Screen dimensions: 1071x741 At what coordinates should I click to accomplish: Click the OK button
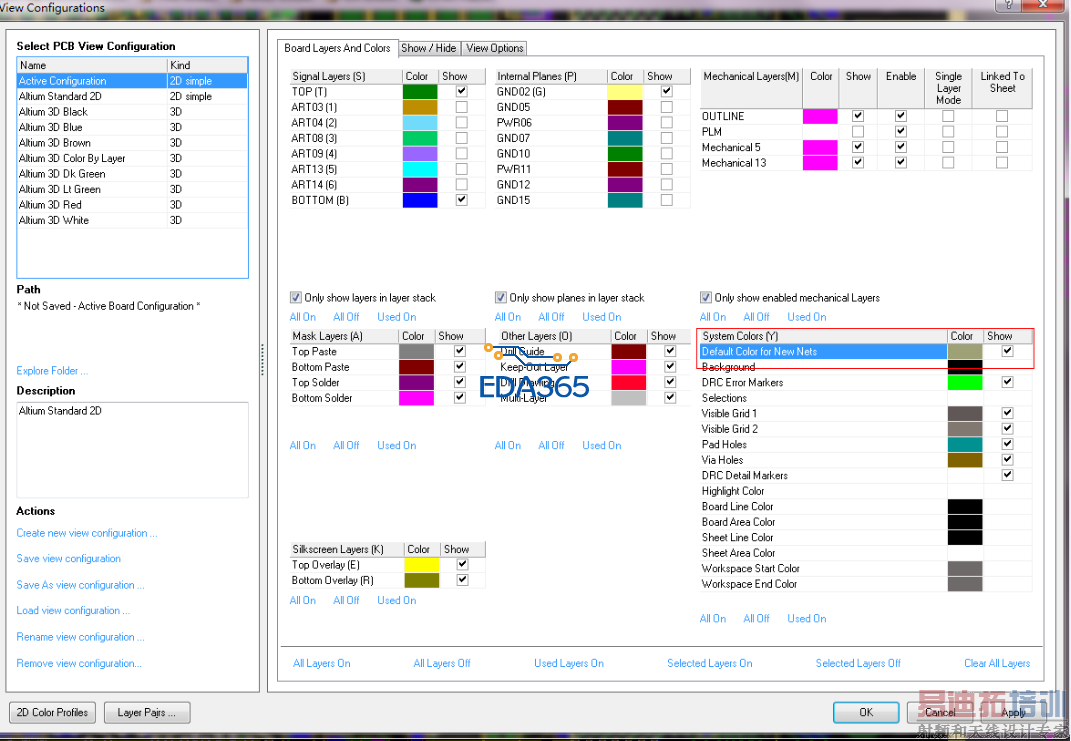865,712
